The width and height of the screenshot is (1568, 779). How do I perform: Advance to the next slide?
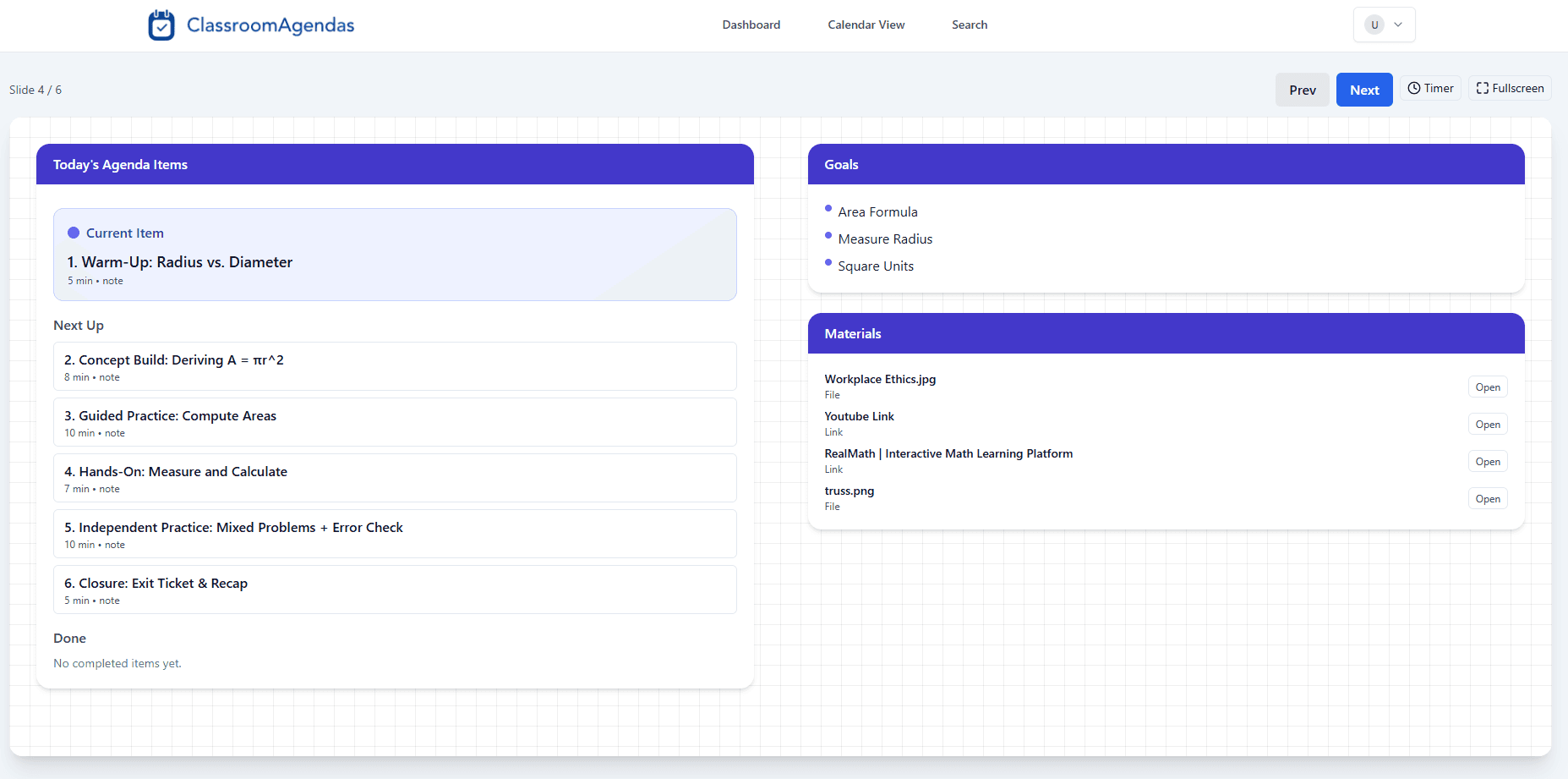[x=1363, y=89]
